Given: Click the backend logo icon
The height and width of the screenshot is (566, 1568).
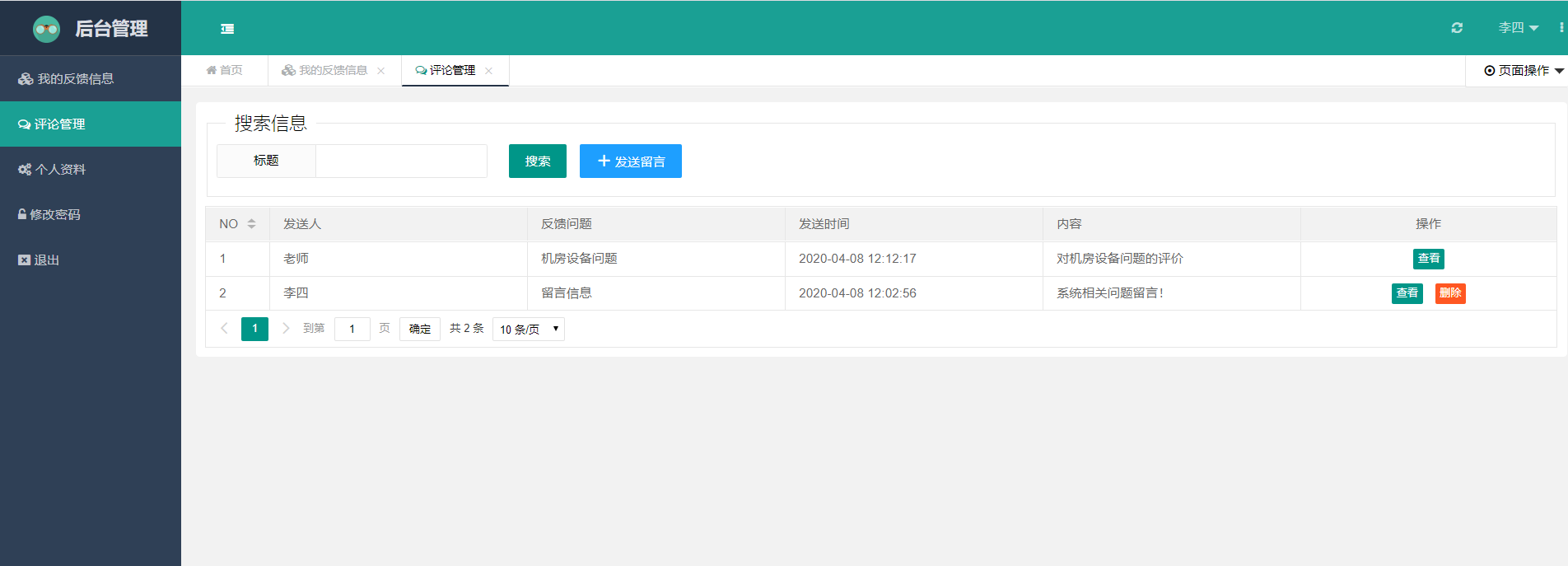Looking at the screenshot, I should pos(46,29).
